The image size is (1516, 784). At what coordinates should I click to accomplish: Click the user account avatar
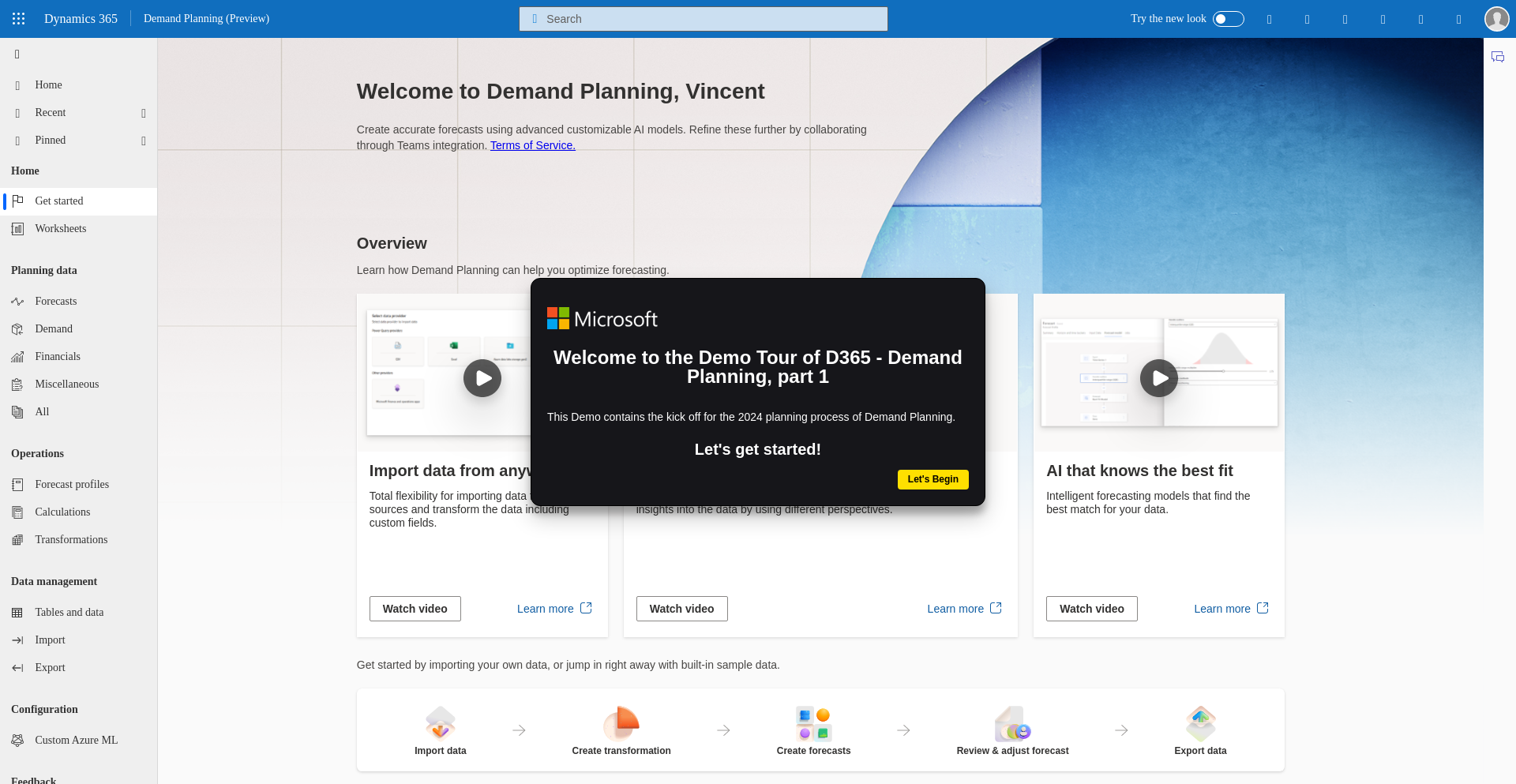pos(1496,19)
